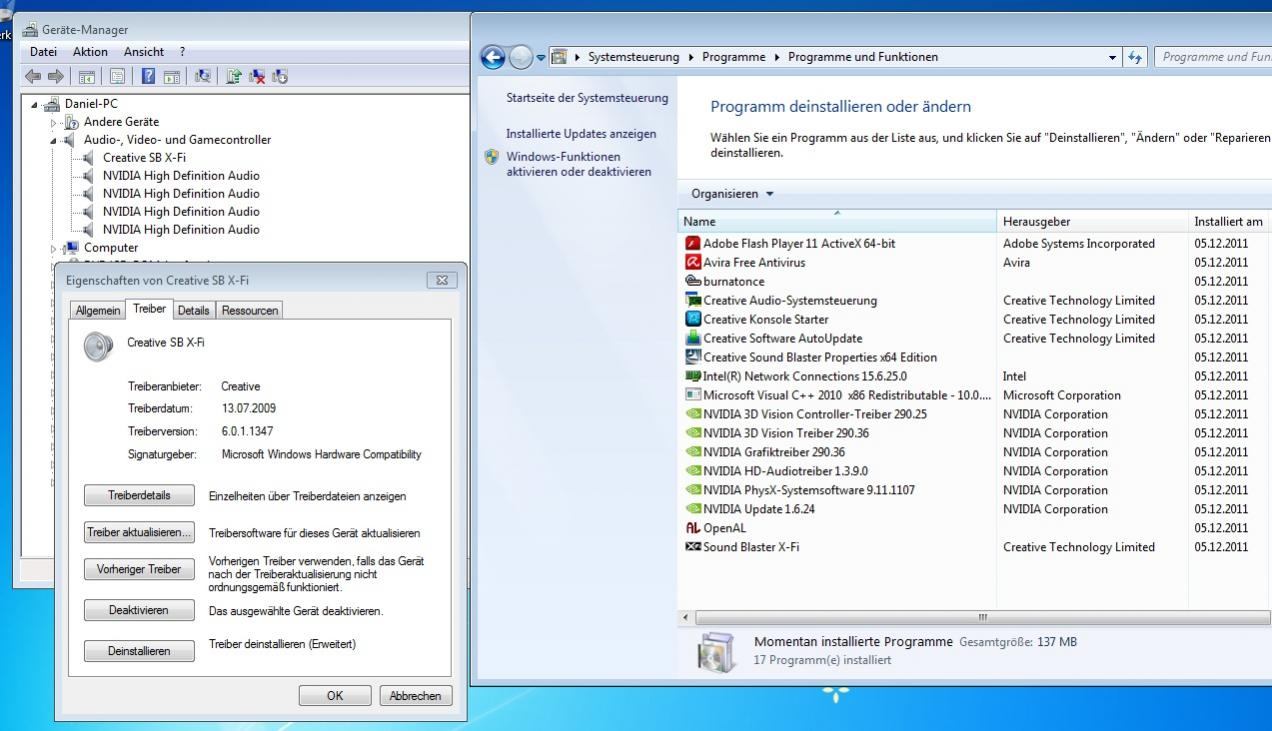1272x731 pixels.
Task: Open Installierte Updates anzeigen link
Action: pos(581,134)
